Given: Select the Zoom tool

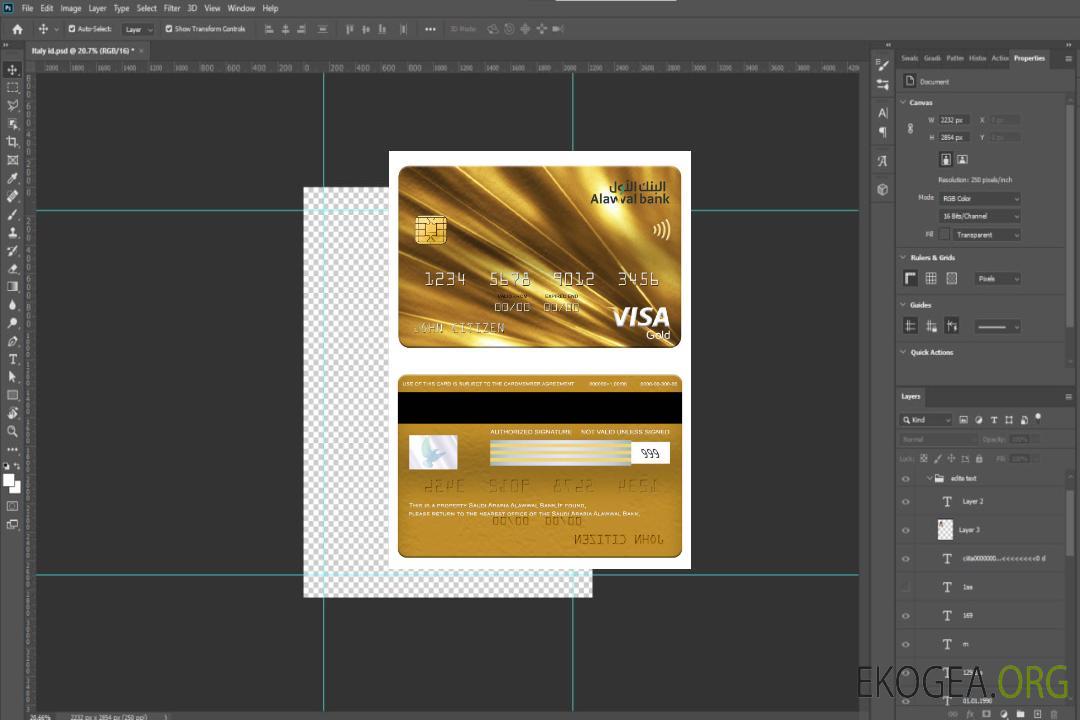Looking at the screenshot, I should [12, 431].
